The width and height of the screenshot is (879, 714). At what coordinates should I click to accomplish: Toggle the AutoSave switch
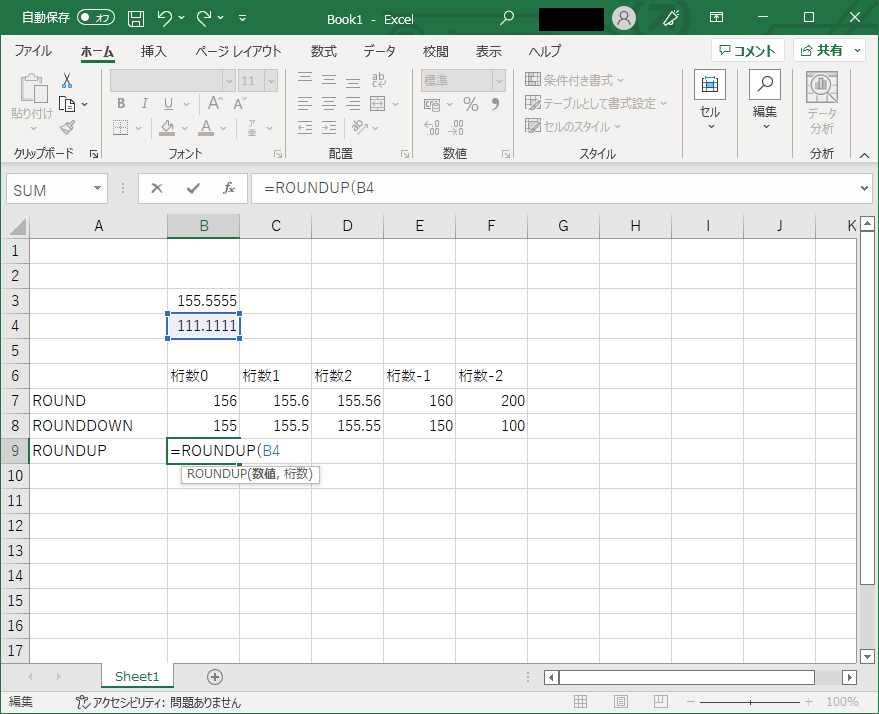(96, 17)
